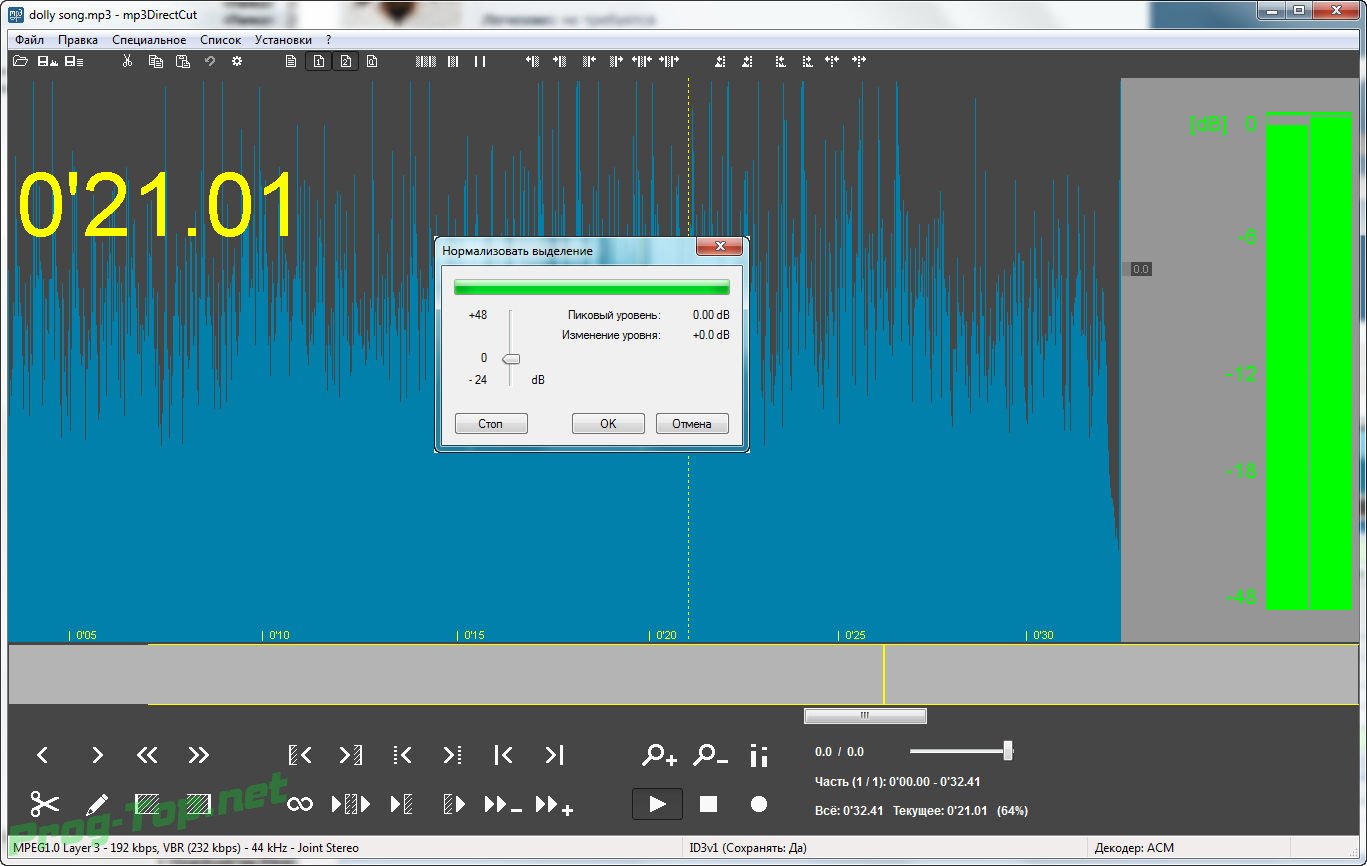This screenshot has width=1367, height=866.
Task: Click the pause-like double bar toolbar icon
Action: (x=480, y=61)
